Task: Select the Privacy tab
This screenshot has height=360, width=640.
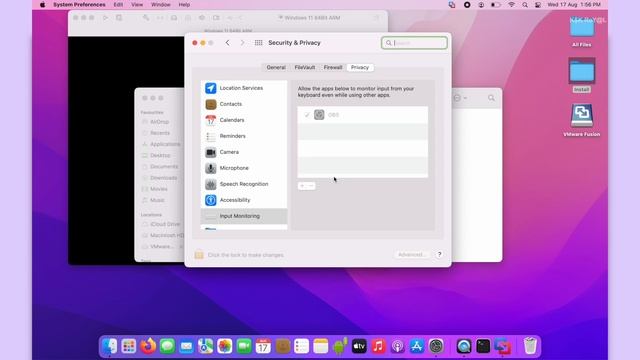Action: coord(360,67)
